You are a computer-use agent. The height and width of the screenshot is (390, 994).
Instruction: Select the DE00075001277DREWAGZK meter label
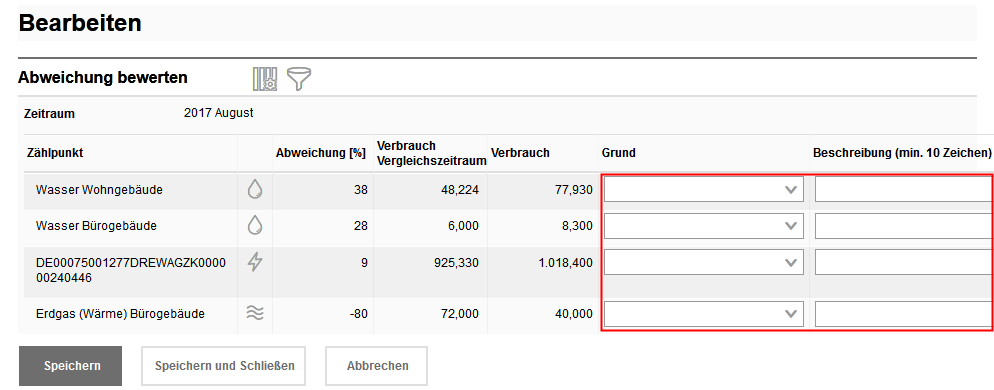coord(131,270)
